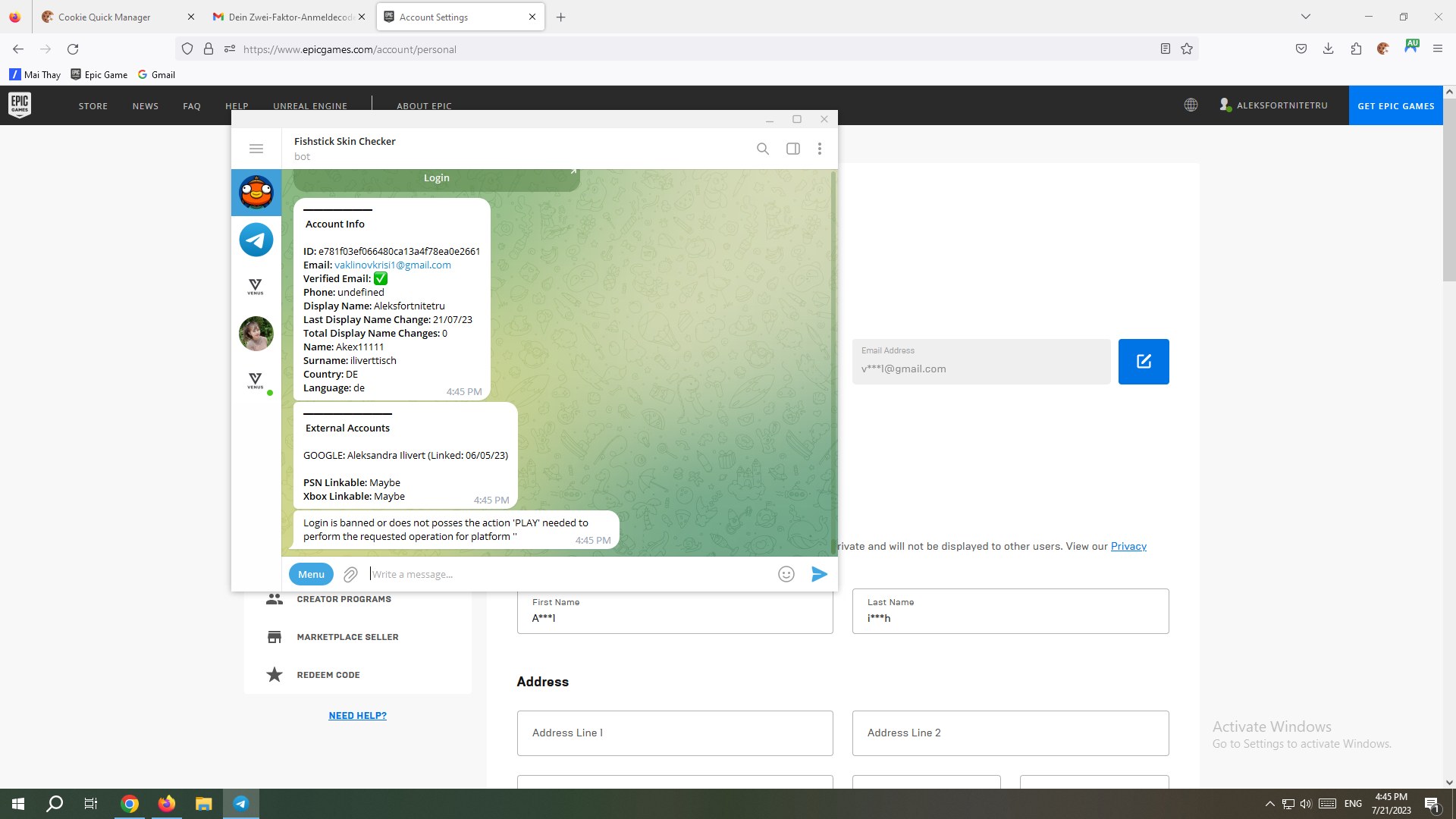This screenshot has width=1456, height=819.
Task: Open the first Venus chat in the sidebar
Action: [256, 287]
